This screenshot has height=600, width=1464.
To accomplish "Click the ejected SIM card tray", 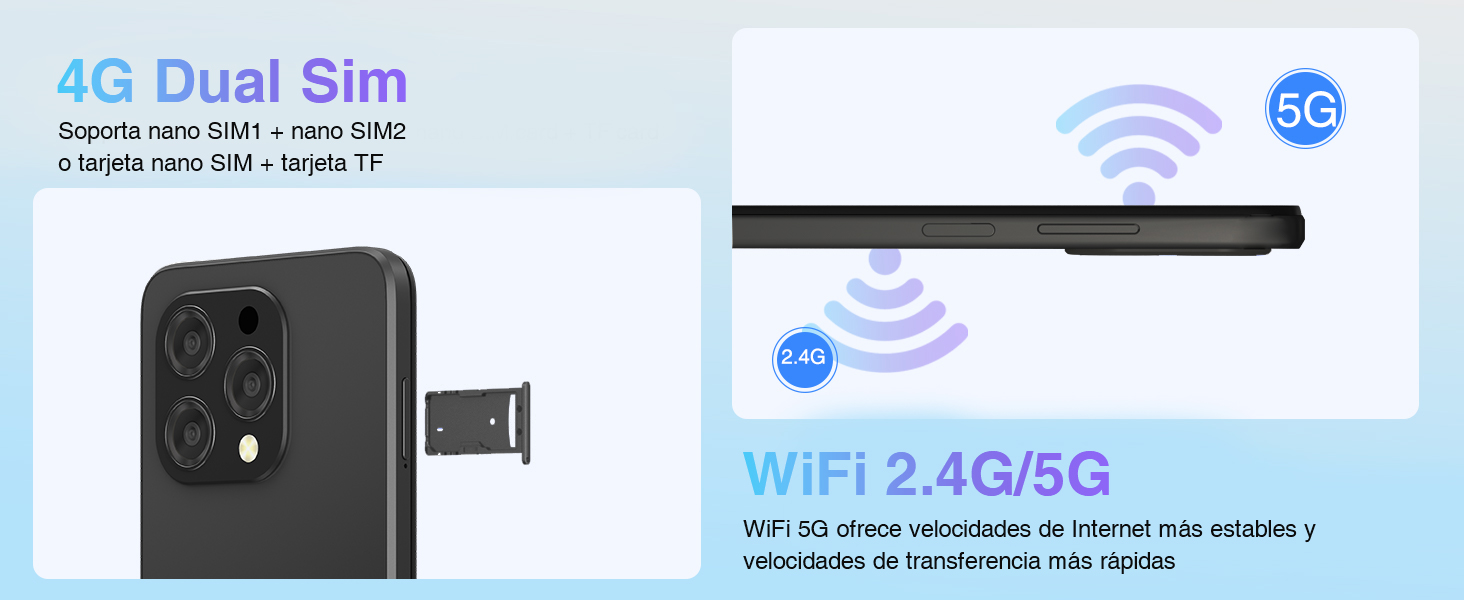I will click(478, 423).
